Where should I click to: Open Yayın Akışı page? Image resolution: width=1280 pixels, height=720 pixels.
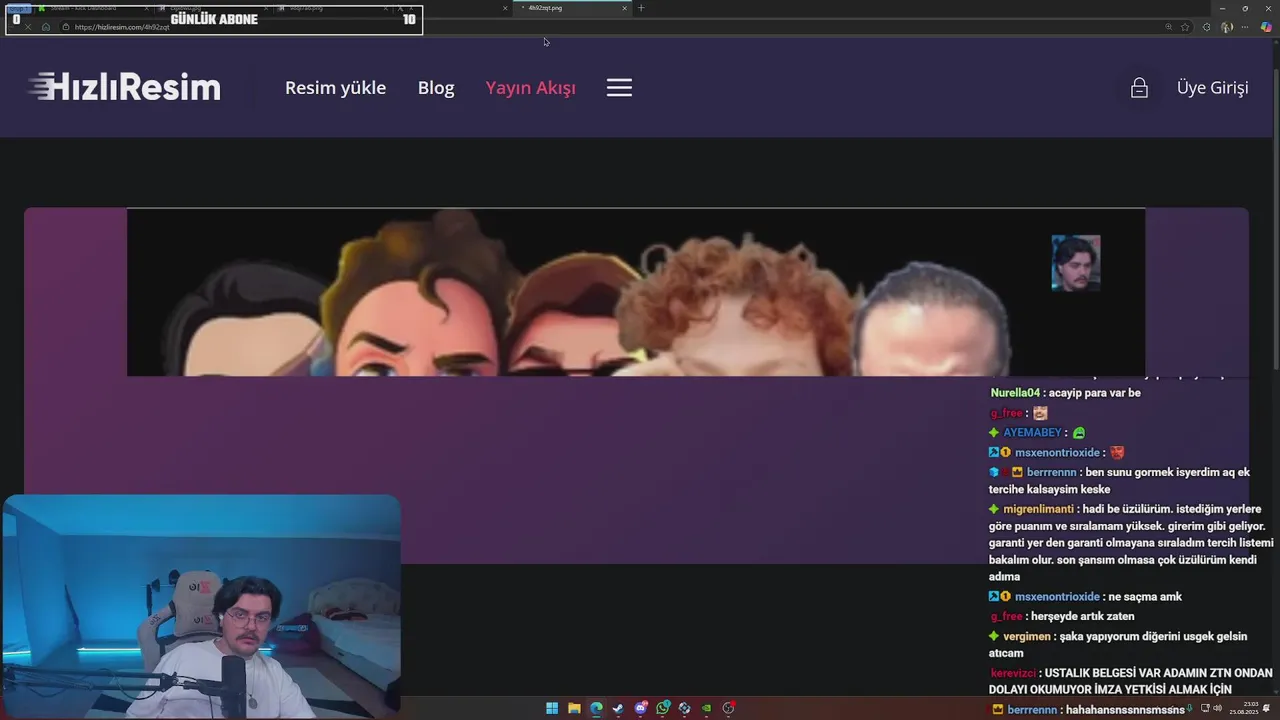coord(530,88)
